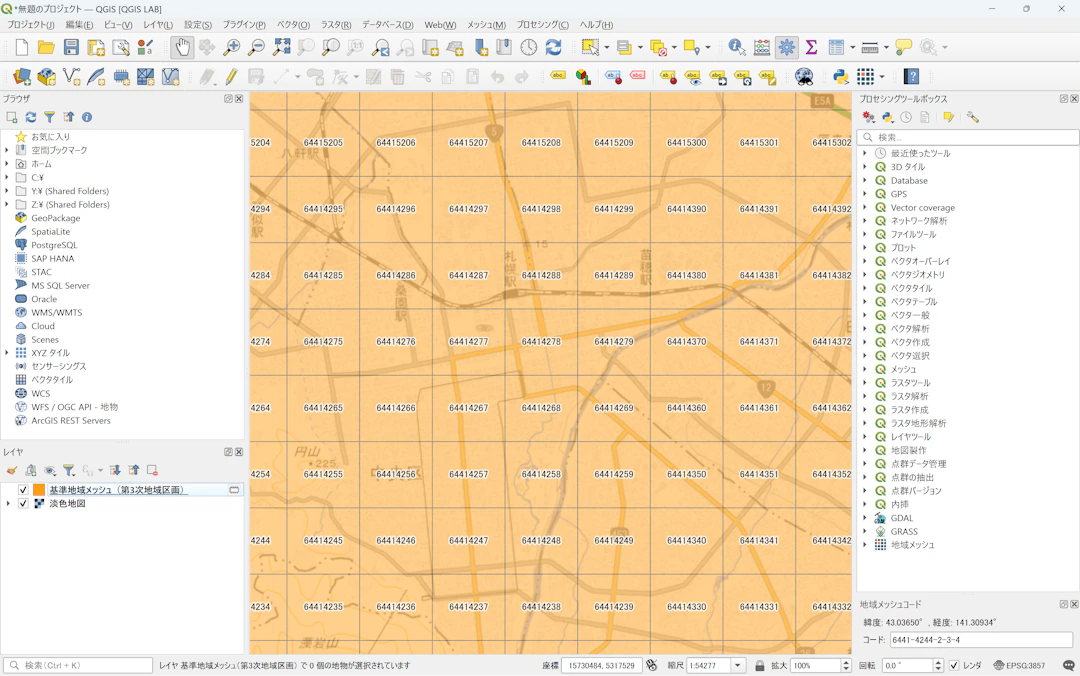Open the field calculator abacus icon
The width and height of the screenshot is (1080, 676).
tap(762, 48)
